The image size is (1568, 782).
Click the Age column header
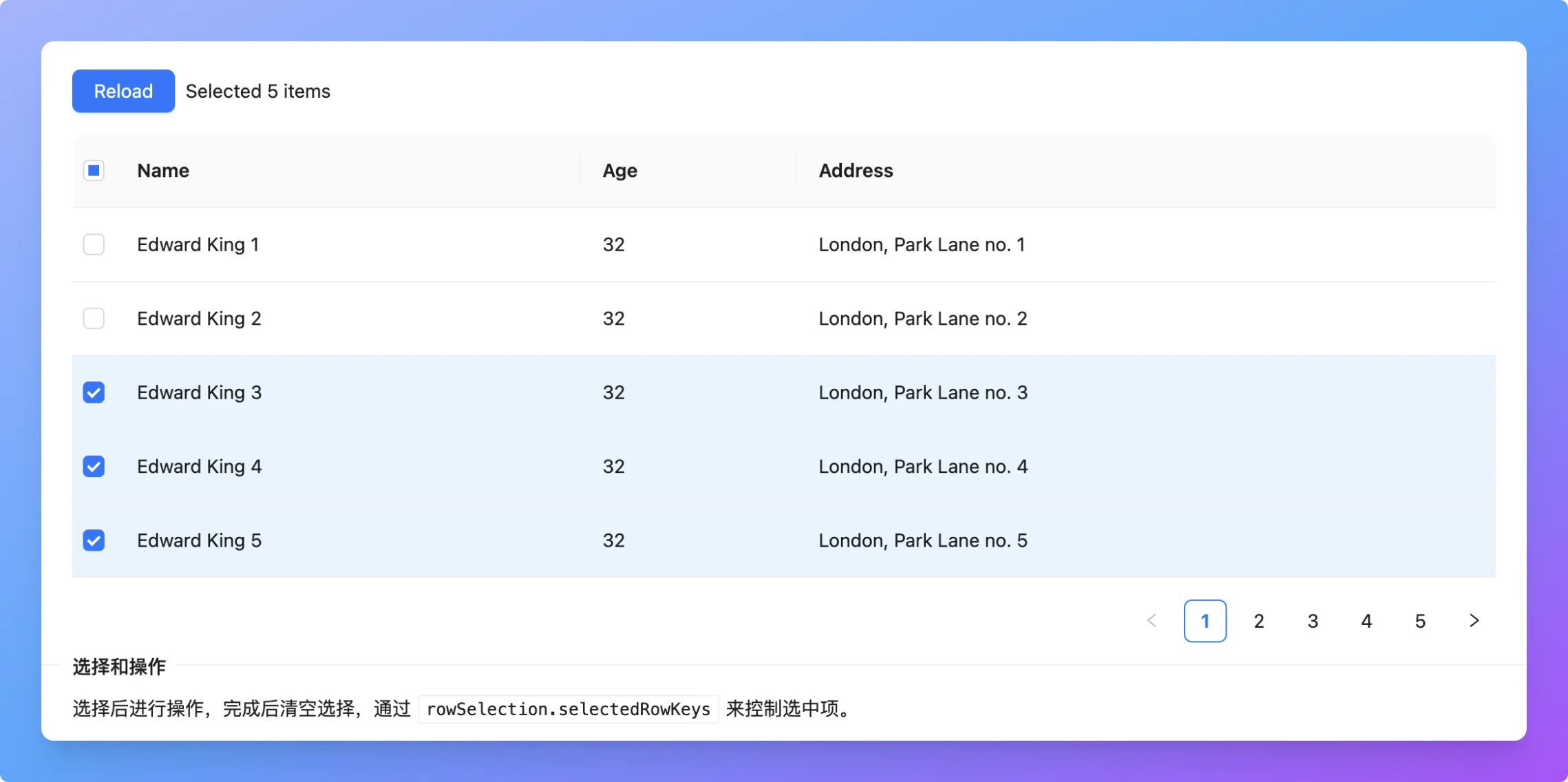pos(619,170)
